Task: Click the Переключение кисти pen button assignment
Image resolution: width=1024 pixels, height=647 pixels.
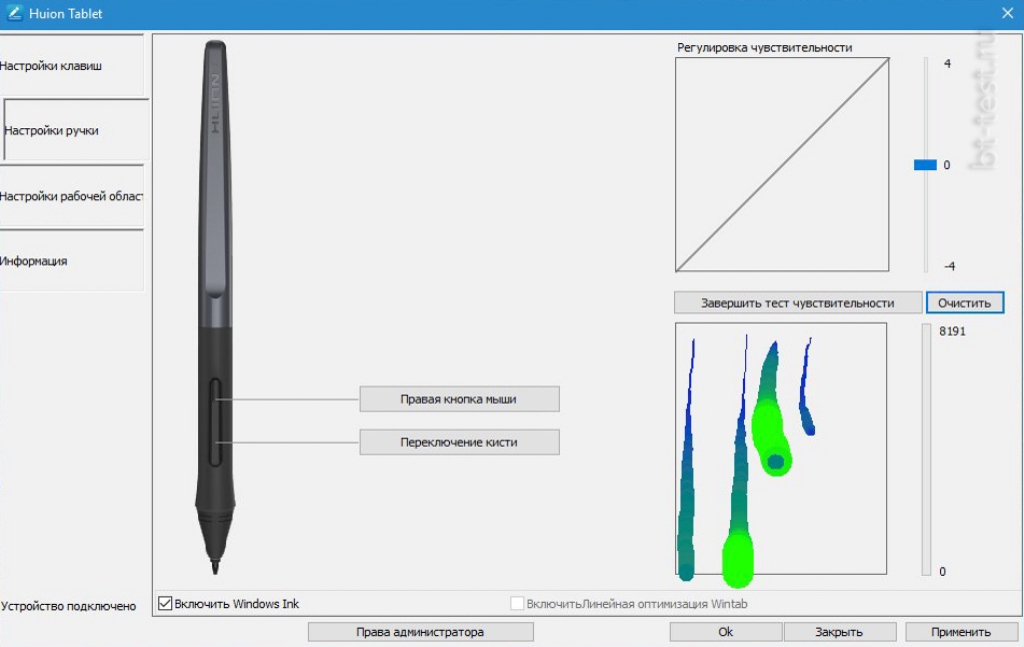Action: [x=459, y=442]
